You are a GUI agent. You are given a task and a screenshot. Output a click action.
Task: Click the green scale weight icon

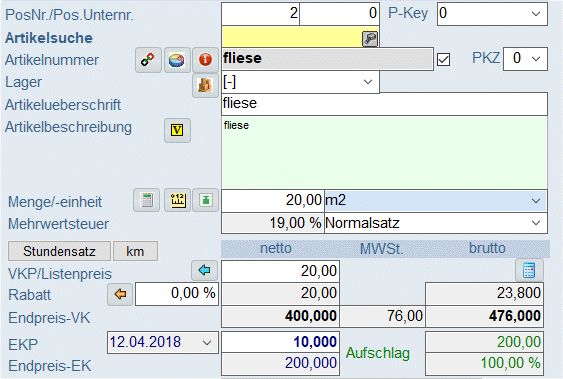[x=205, y=200]
